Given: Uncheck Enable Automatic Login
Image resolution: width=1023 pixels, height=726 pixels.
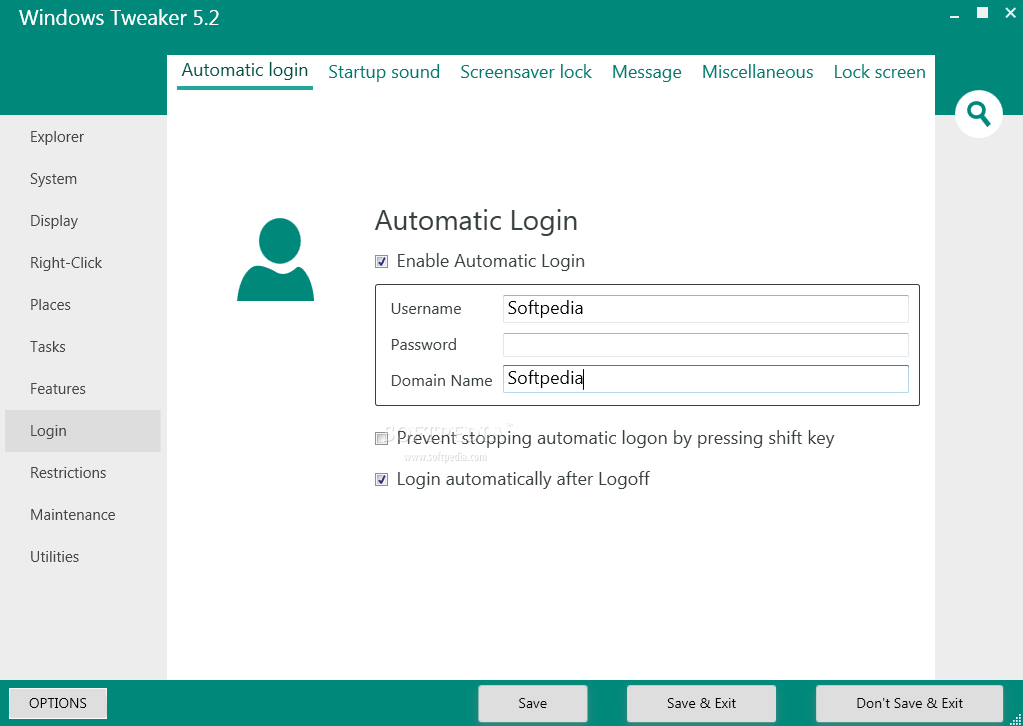Looking at the screenshot, I should (x=382, y=262).
